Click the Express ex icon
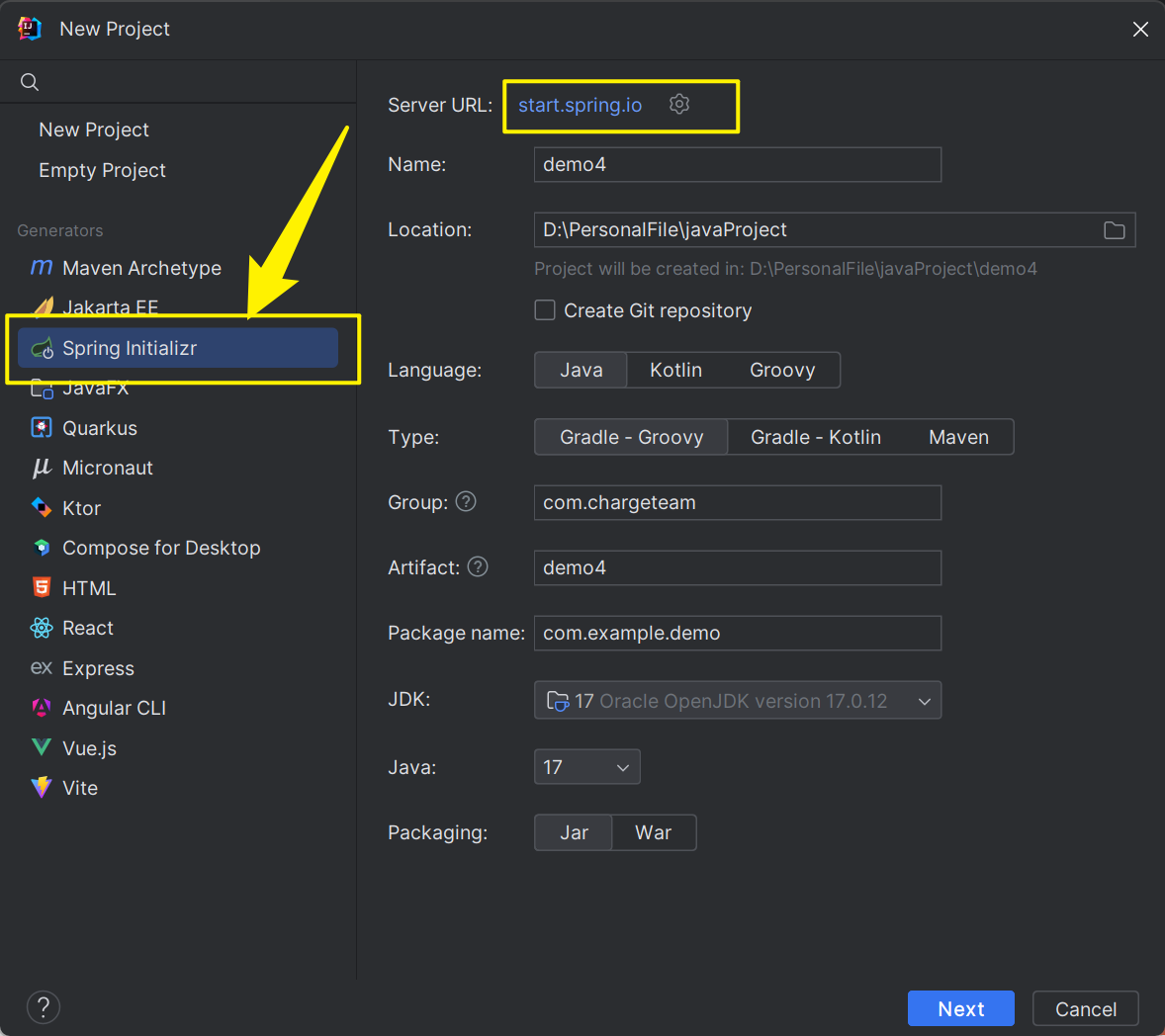The height and width of the screenshot is (1036, 1165). (x=42, y=667)
